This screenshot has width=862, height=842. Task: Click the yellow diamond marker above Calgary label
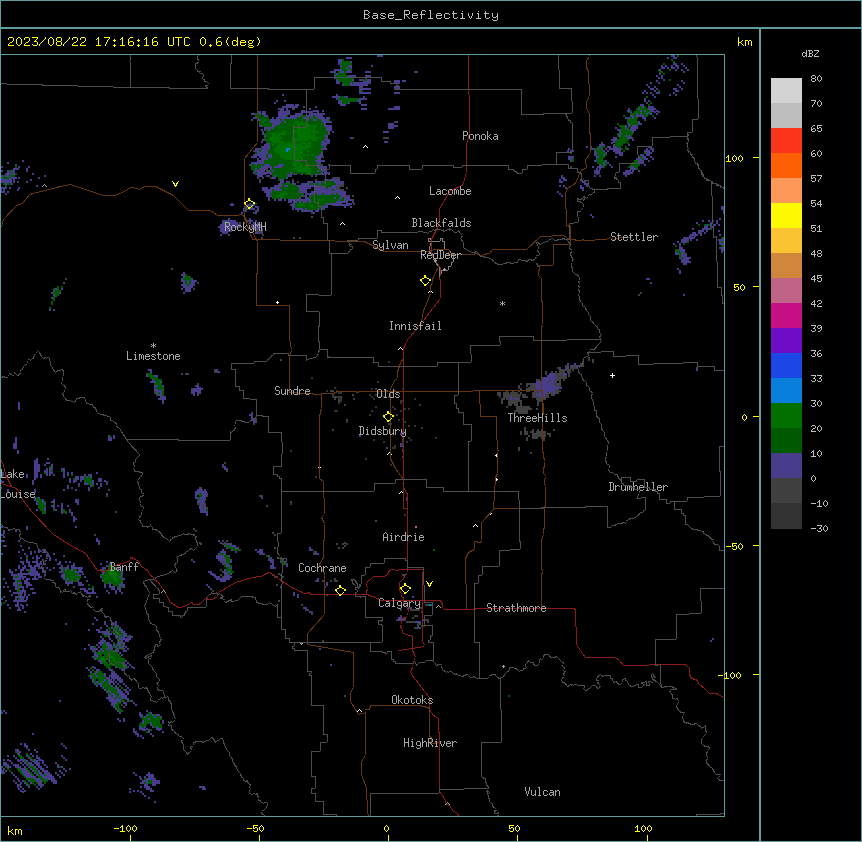[405, 588]
